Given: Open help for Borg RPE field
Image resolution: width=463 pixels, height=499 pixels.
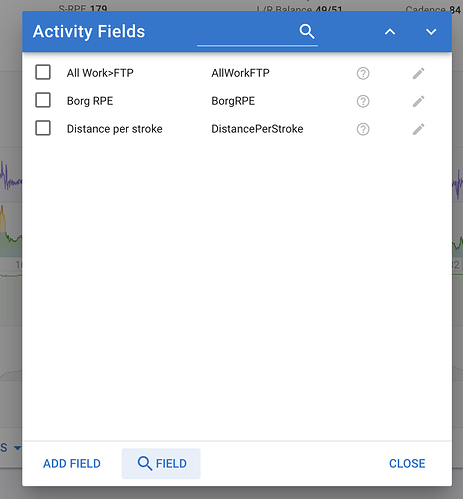Looking at the screenshot, I should [x=363, y=101].
